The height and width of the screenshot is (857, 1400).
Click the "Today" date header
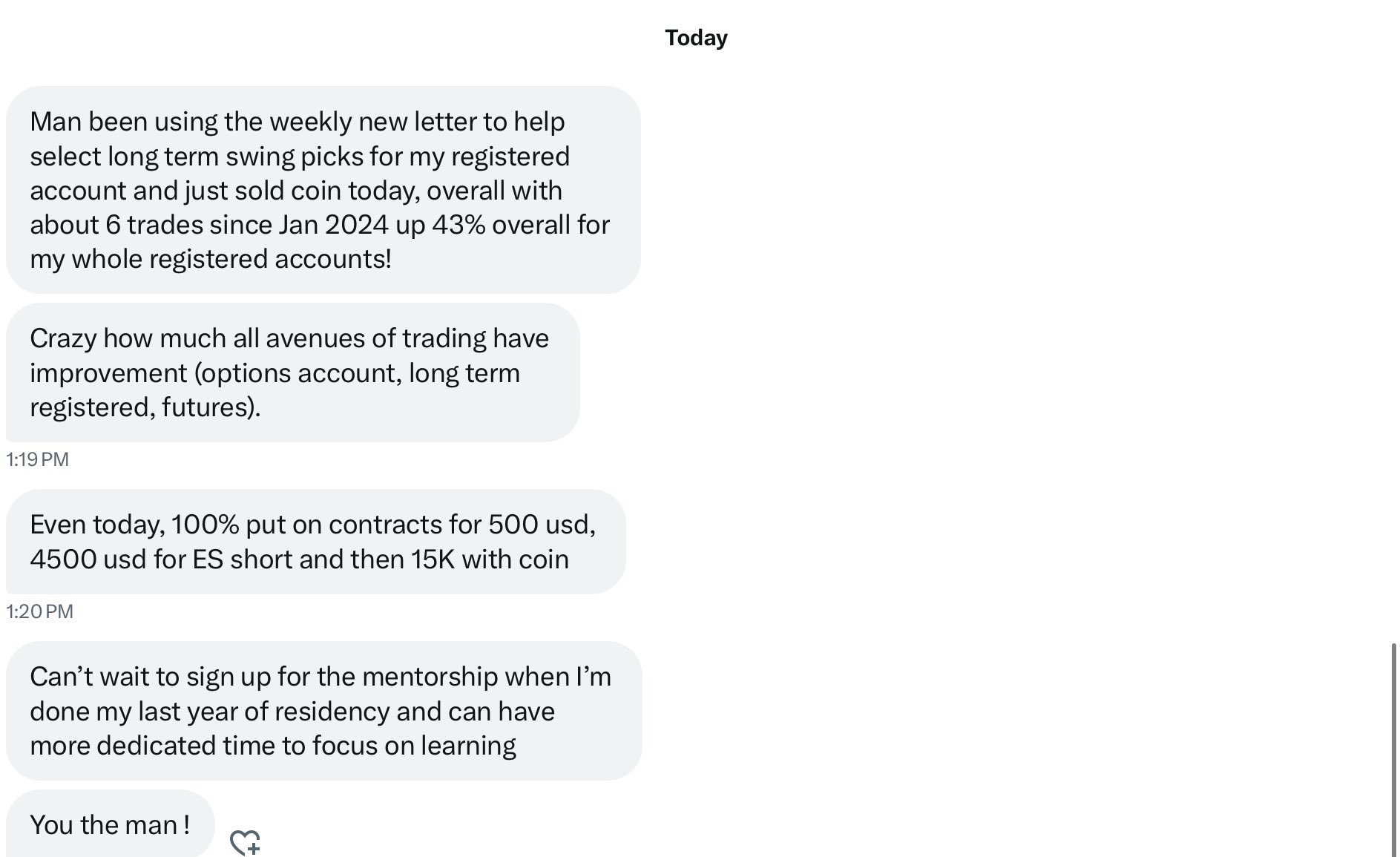click(x=696, y=38)
